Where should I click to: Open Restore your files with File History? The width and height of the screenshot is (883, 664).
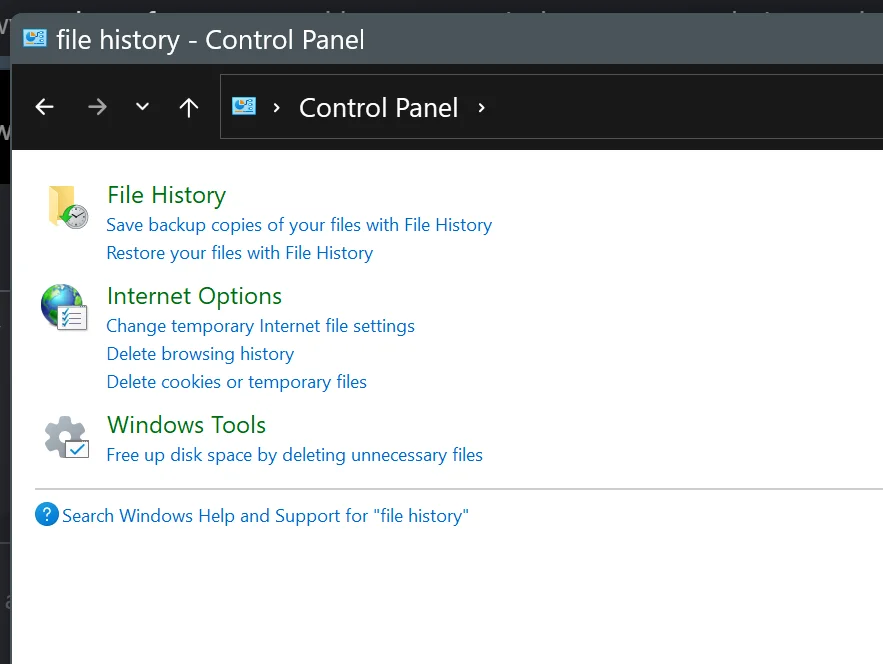(x=239, y=253)
